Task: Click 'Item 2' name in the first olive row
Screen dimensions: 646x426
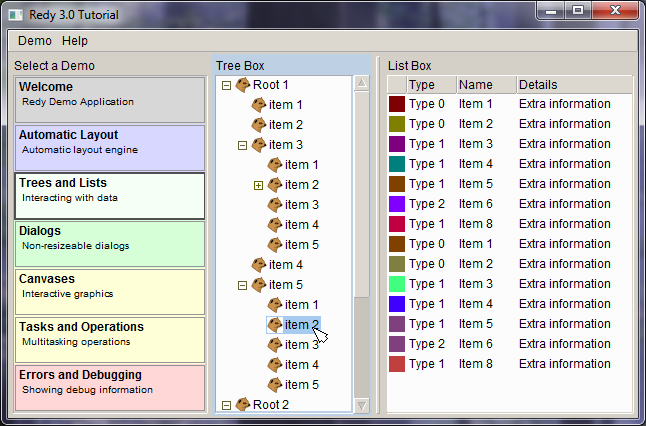Action: tap(476, 124)
